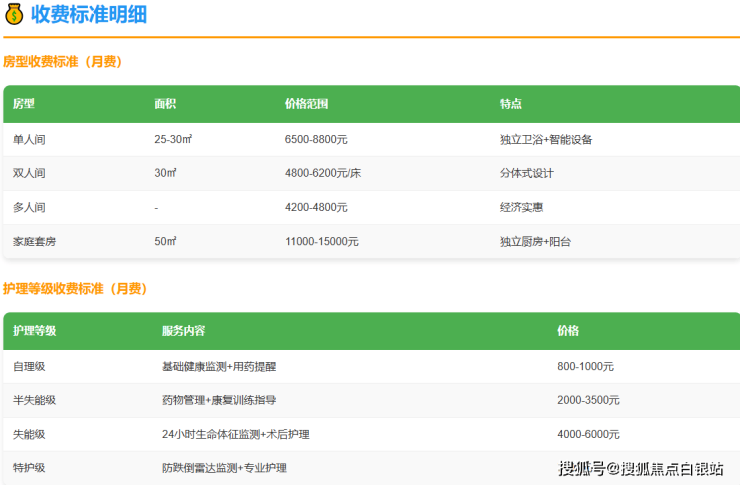Viewport: 740px width, 485px height.
Task: Click the 6500-8800元 price cell
Action: click(316, 139)
